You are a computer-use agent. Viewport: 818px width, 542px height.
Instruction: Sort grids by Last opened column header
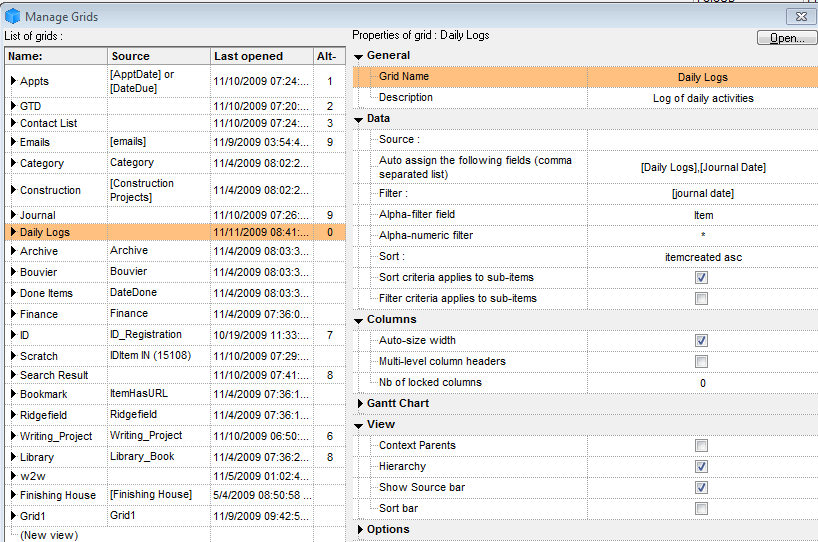point(248,57)
